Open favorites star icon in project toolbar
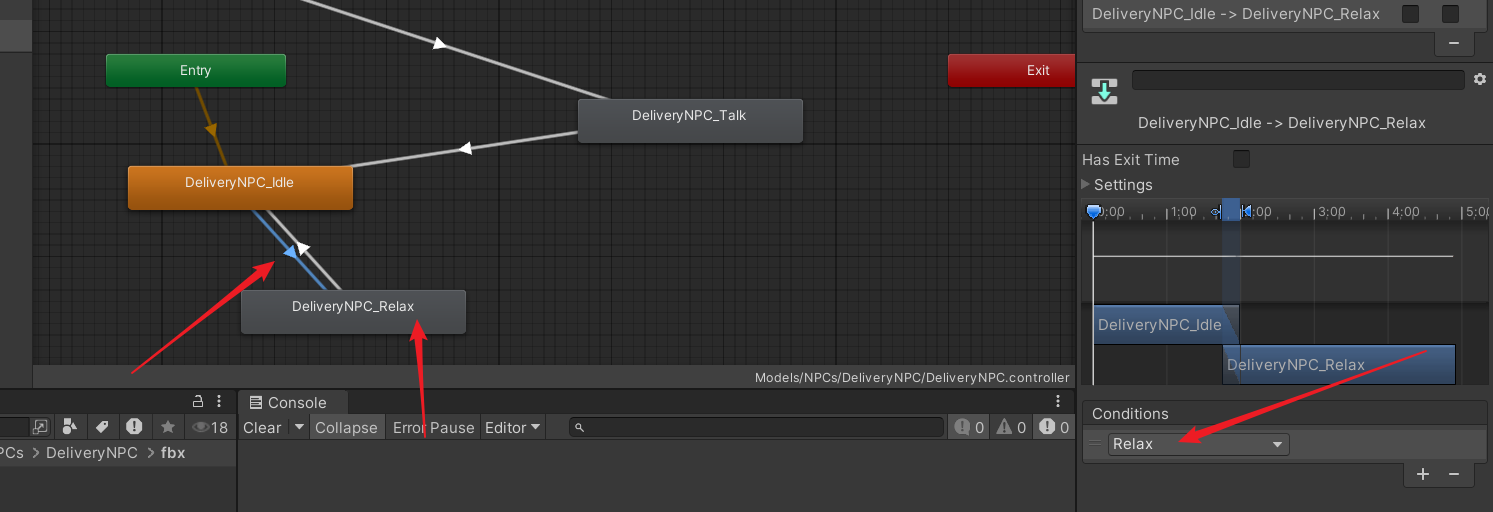The image size is (1493, 512). coord(167,427)
